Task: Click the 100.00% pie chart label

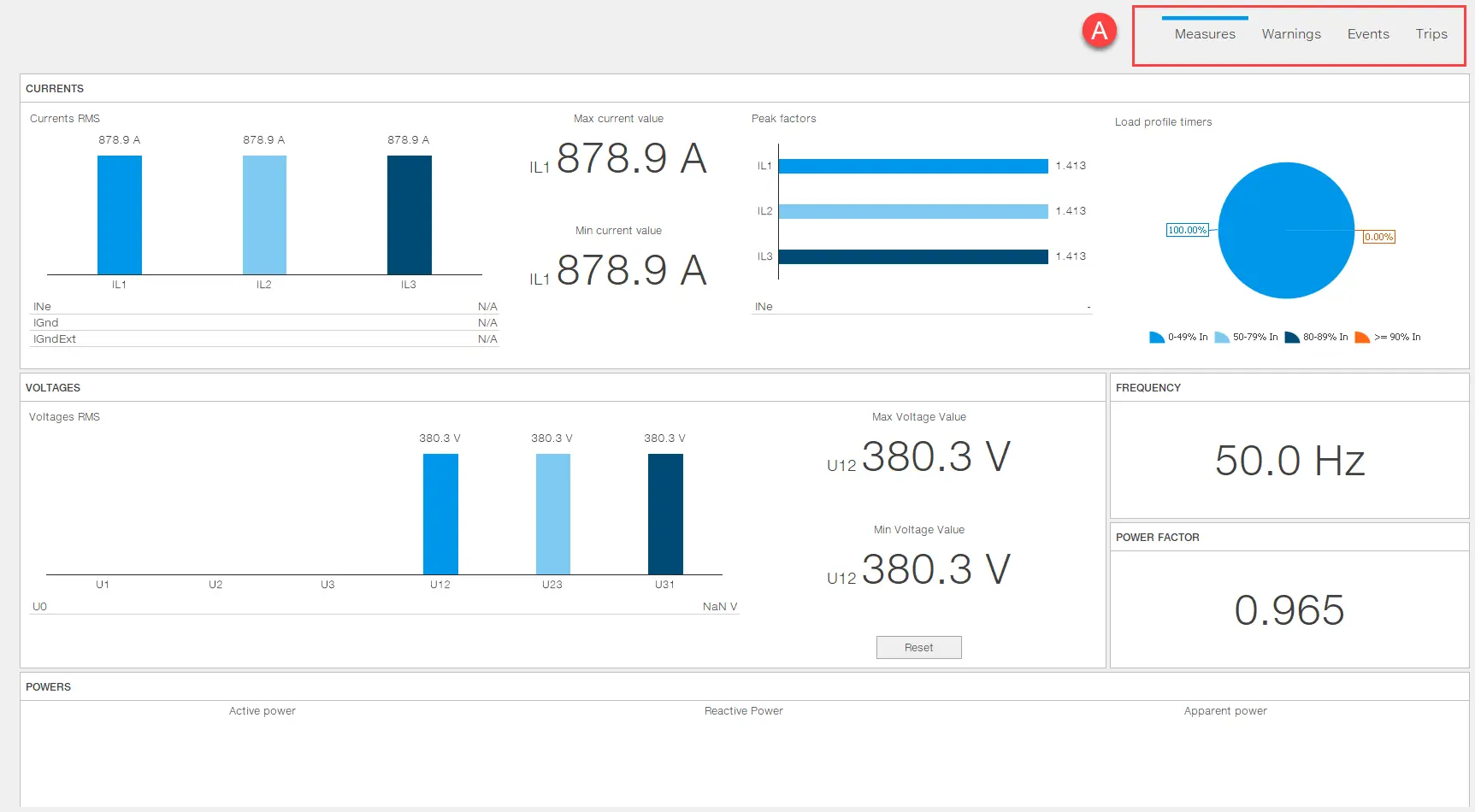Action: pos(1187,230)
